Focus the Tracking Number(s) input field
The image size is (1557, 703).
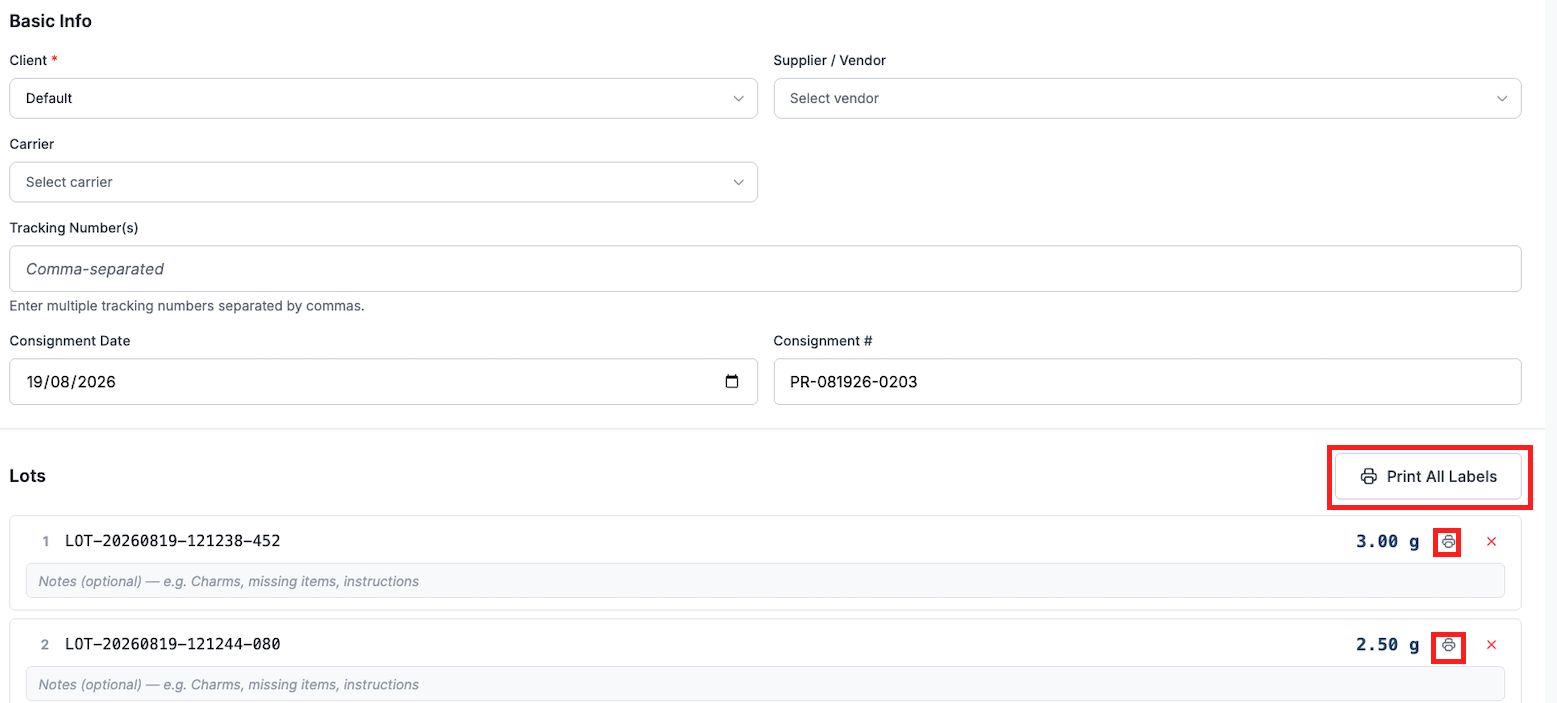click(x=765, y=269)
